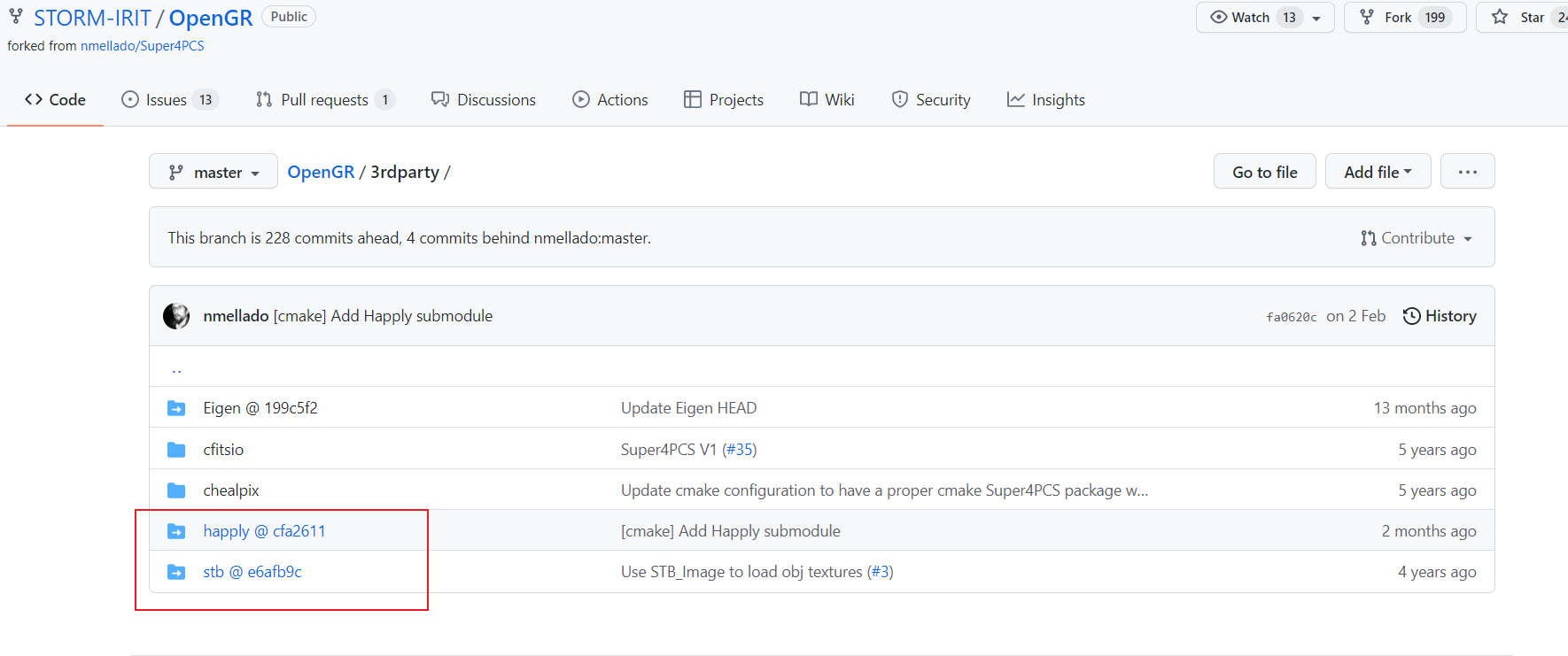The image size is (1568, 656).
Task: Click the chealpix folder icon
Action: 176,490
